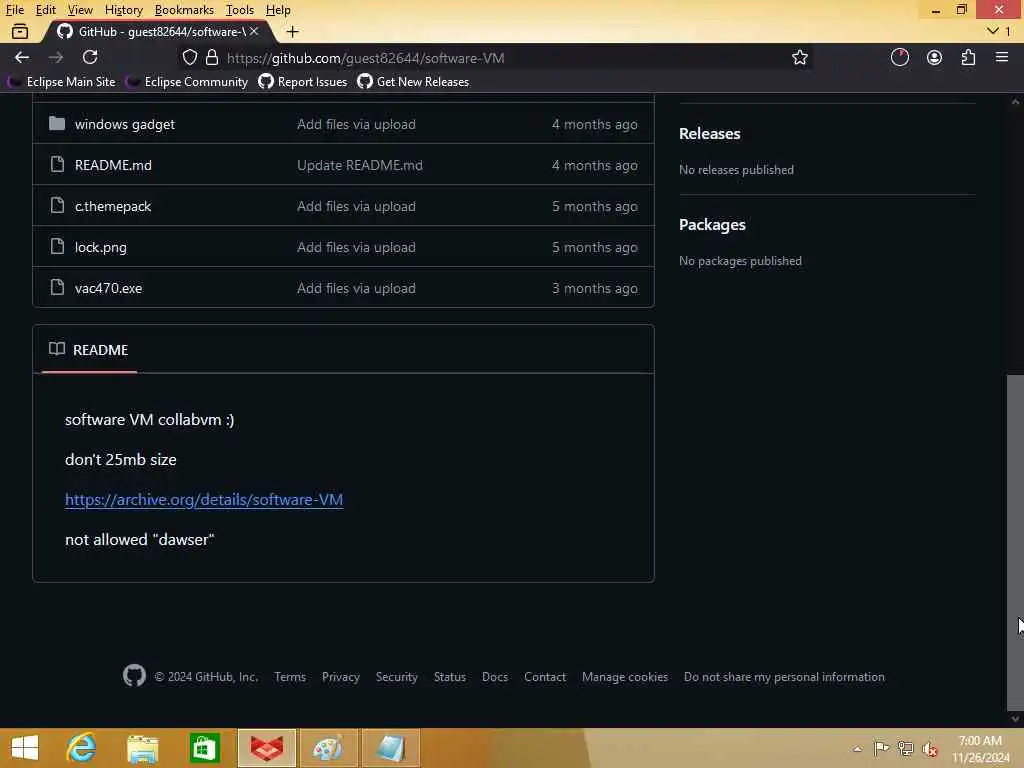Open the Terms footer link
The width and height of the screenshot is (1024, 768).
point(290,677)
